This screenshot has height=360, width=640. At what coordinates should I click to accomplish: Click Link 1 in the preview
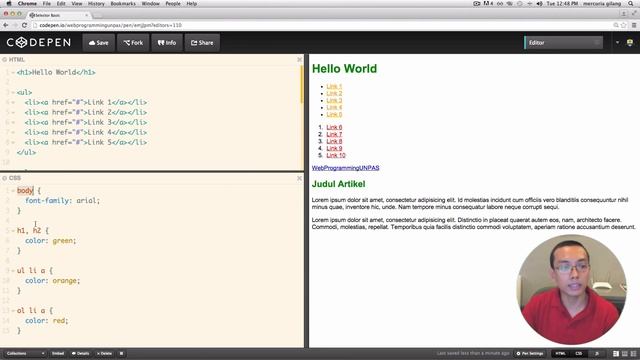coord(334,86)
